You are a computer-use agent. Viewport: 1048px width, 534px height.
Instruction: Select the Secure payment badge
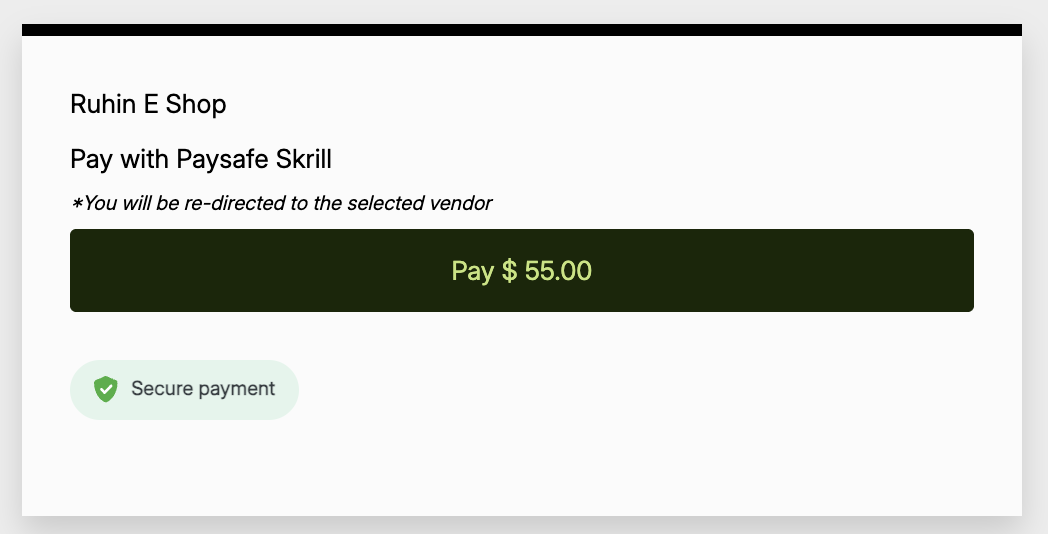(184, 389)
